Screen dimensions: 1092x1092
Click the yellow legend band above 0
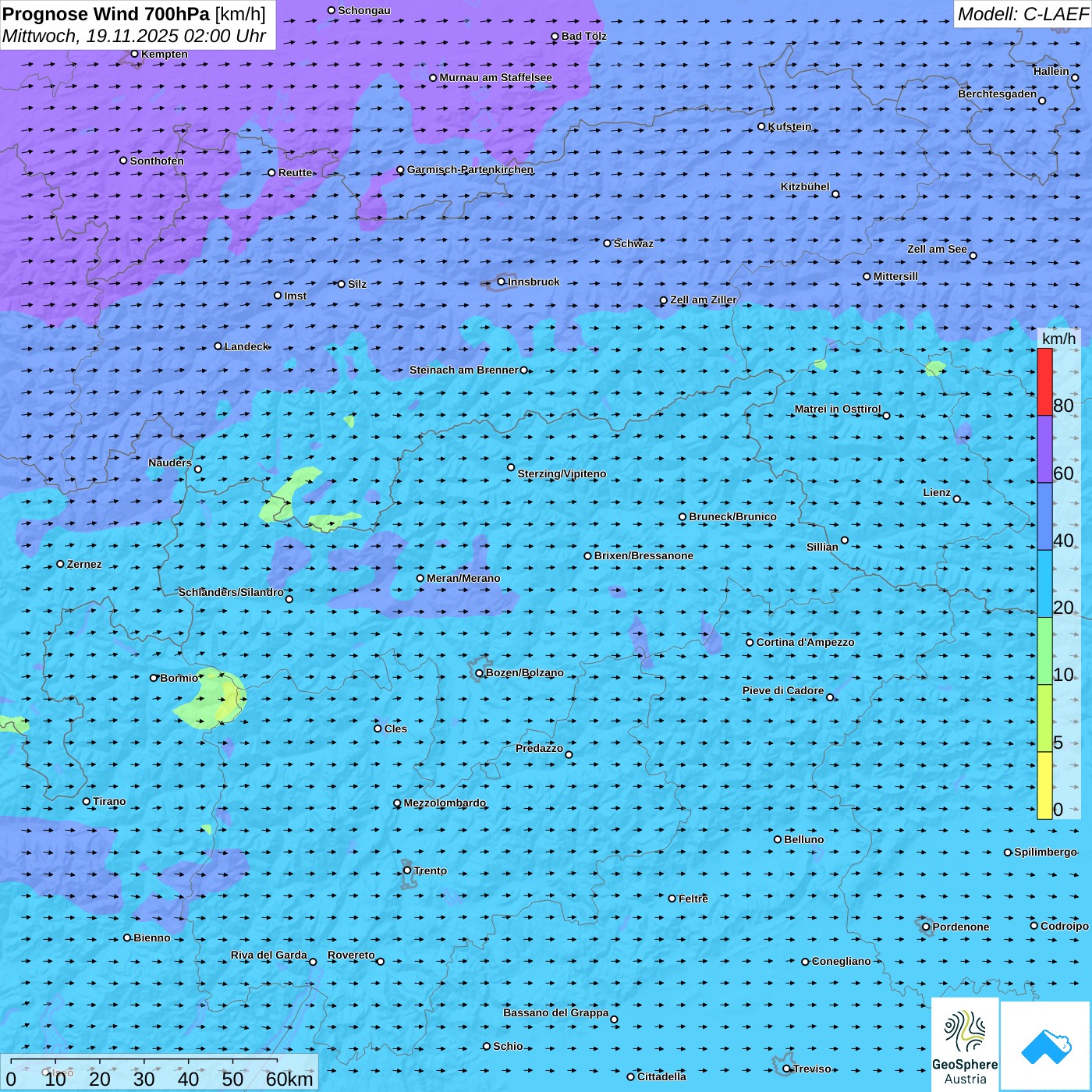[1044, 785]
